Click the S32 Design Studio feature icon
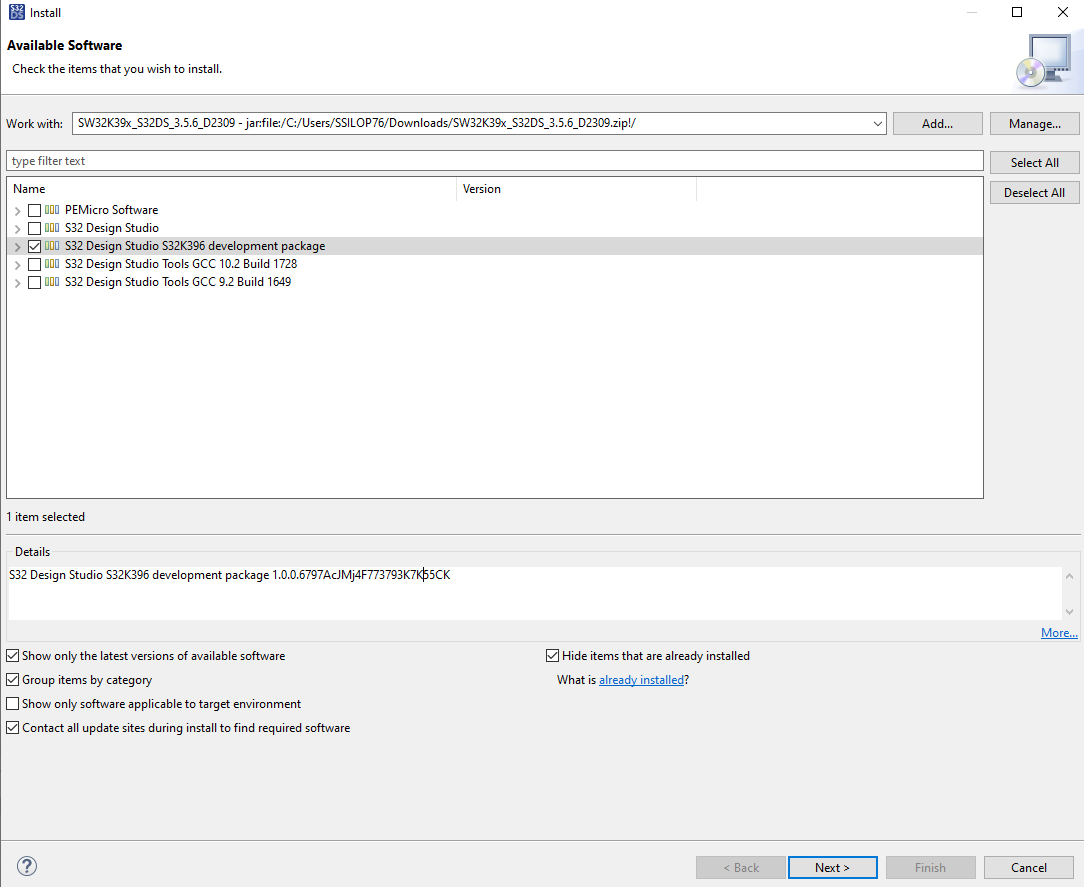This screenshot has width=1084, height=887. tap(51, 227)
